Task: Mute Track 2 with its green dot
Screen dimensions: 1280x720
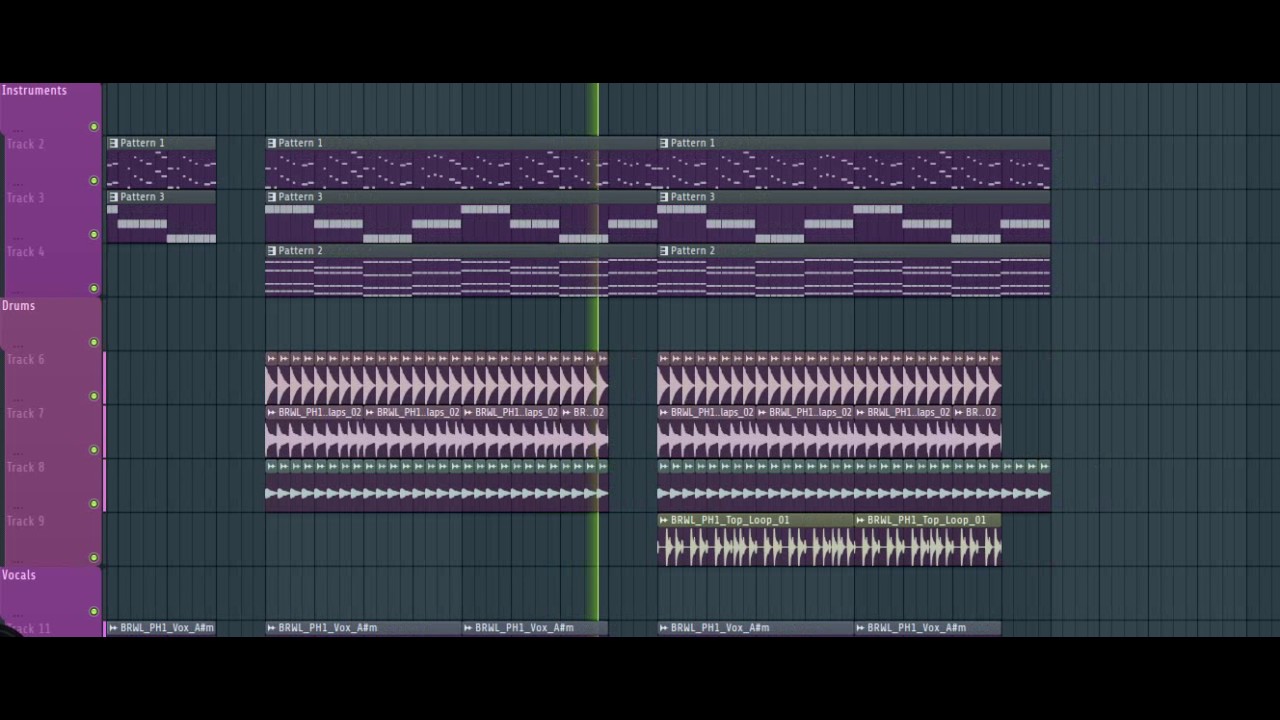Action: (94, 181)
